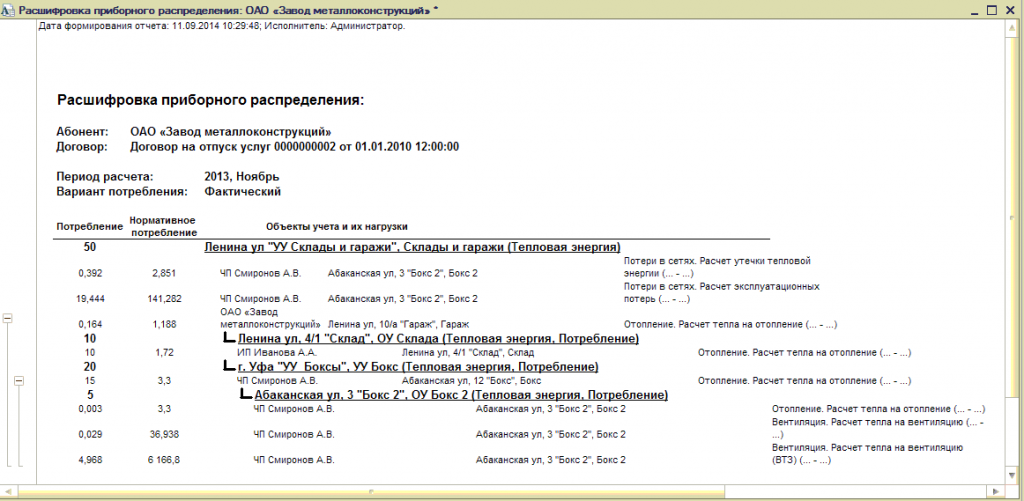Viewport: 1024px width, 501px height.
Task: Open group 'Ленина ул "УУ Склады и гаражи"'
Action: click(x=412, y=247)
